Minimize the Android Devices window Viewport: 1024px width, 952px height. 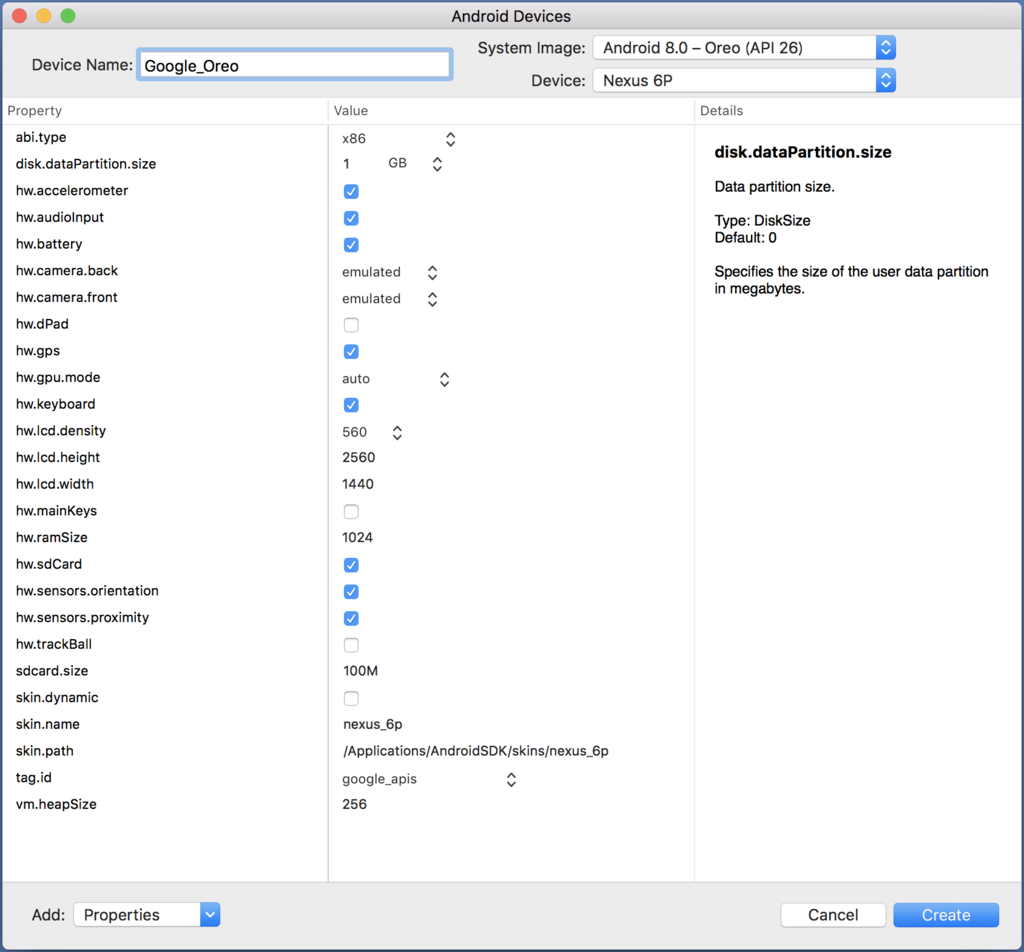pos(44,16)
